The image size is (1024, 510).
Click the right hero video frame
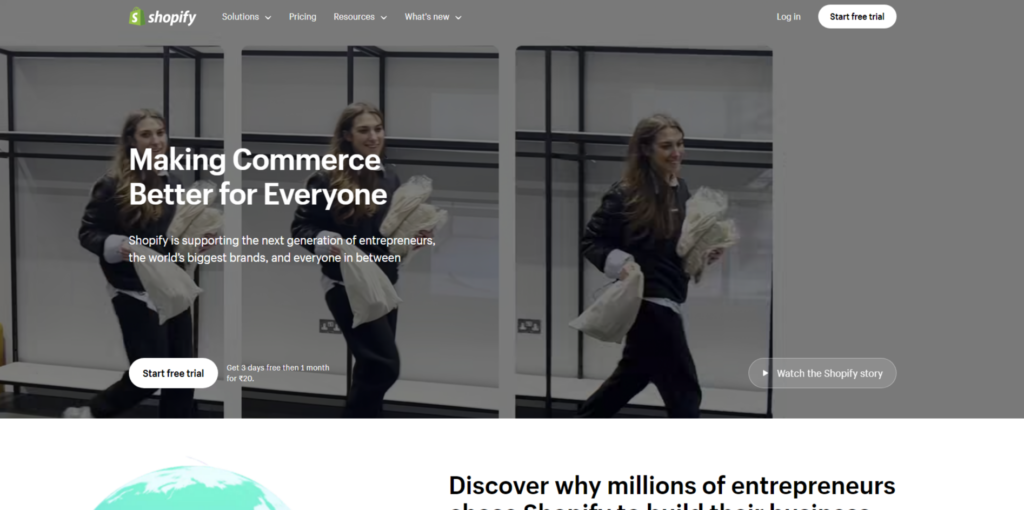tap(644, 232)
